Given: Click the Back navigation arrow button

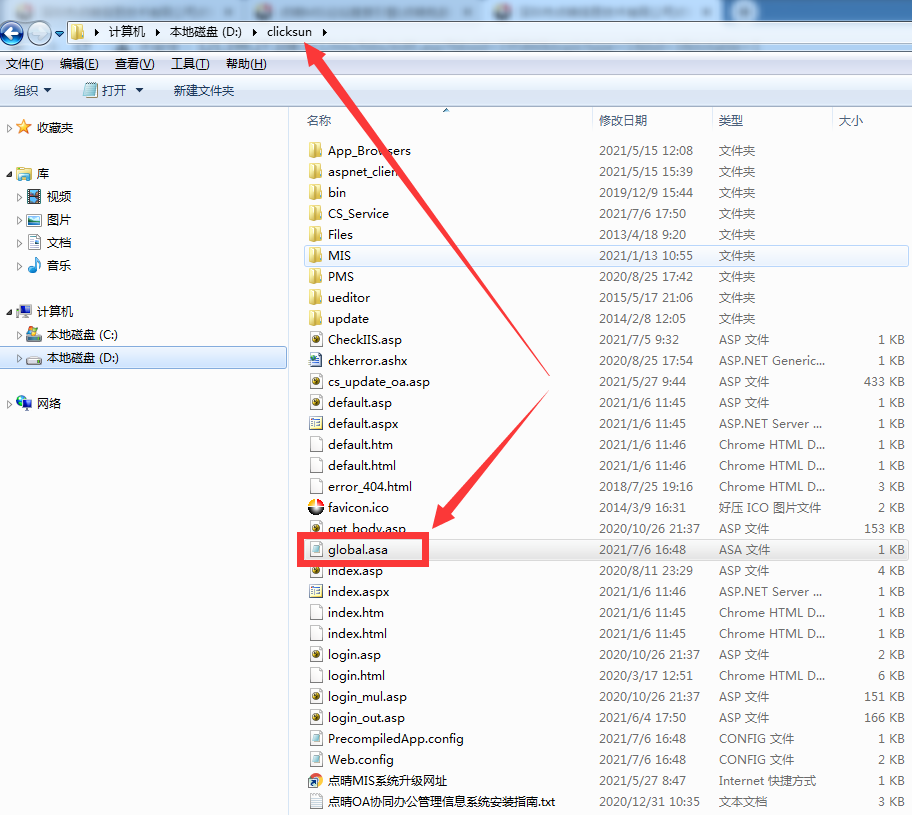Looking at the screenshot, I should [x=13, y=33].
